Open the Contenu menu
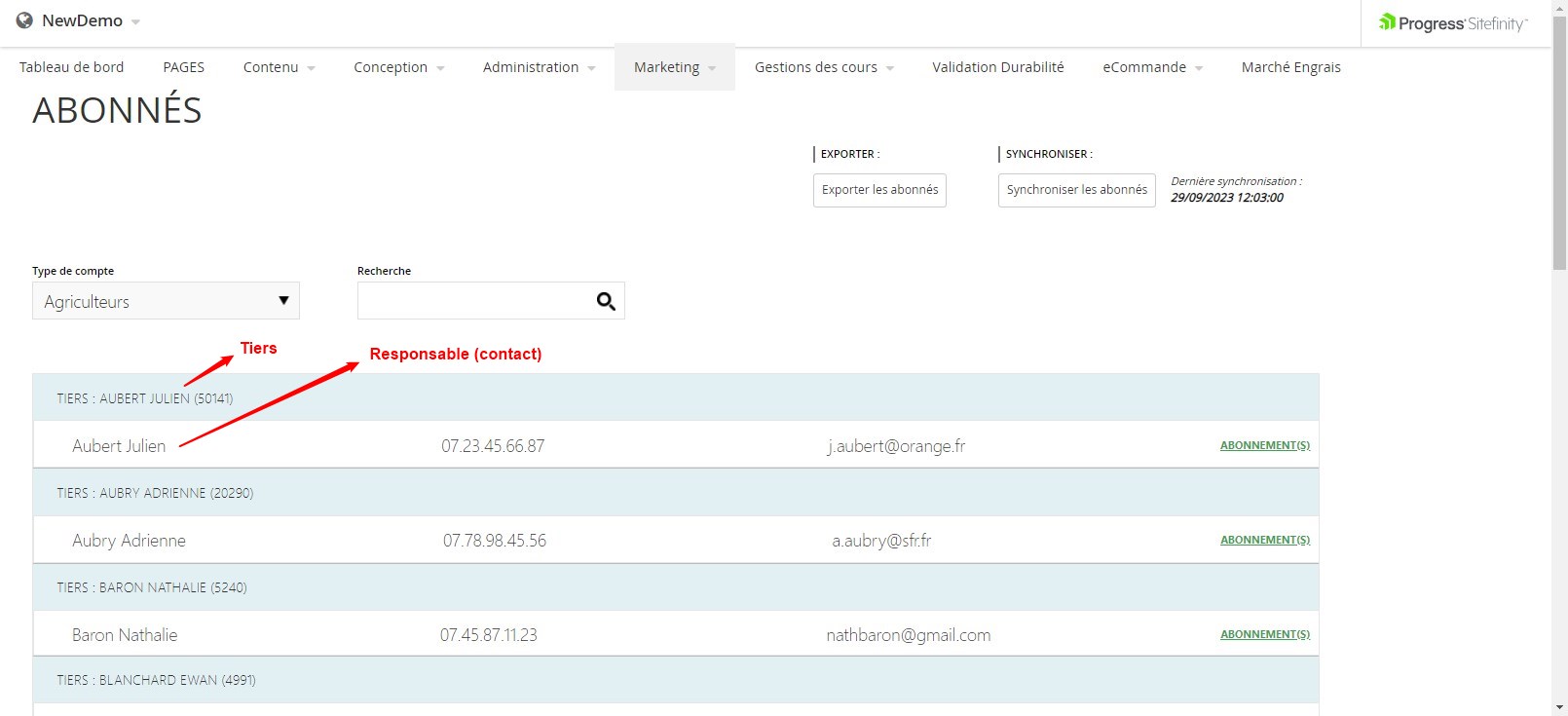Screen dimensions: 1568x716 click(x=279, y=67)
